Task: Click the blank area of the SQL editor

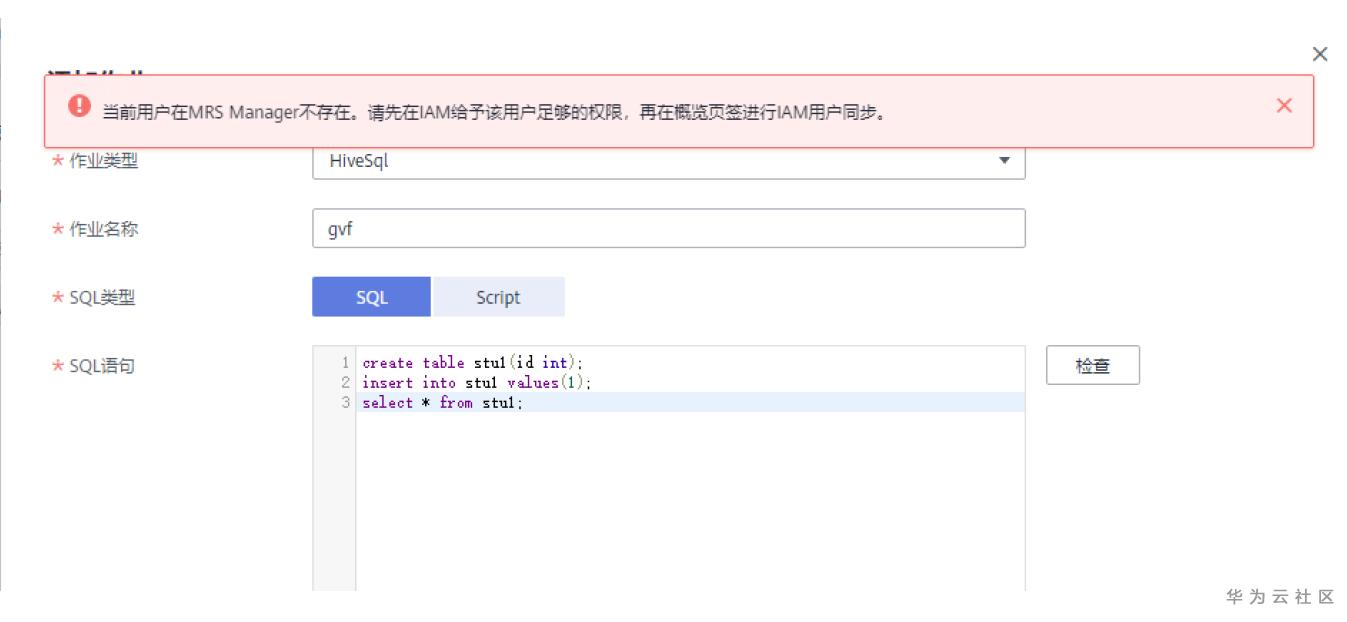Action: point(690,500)
